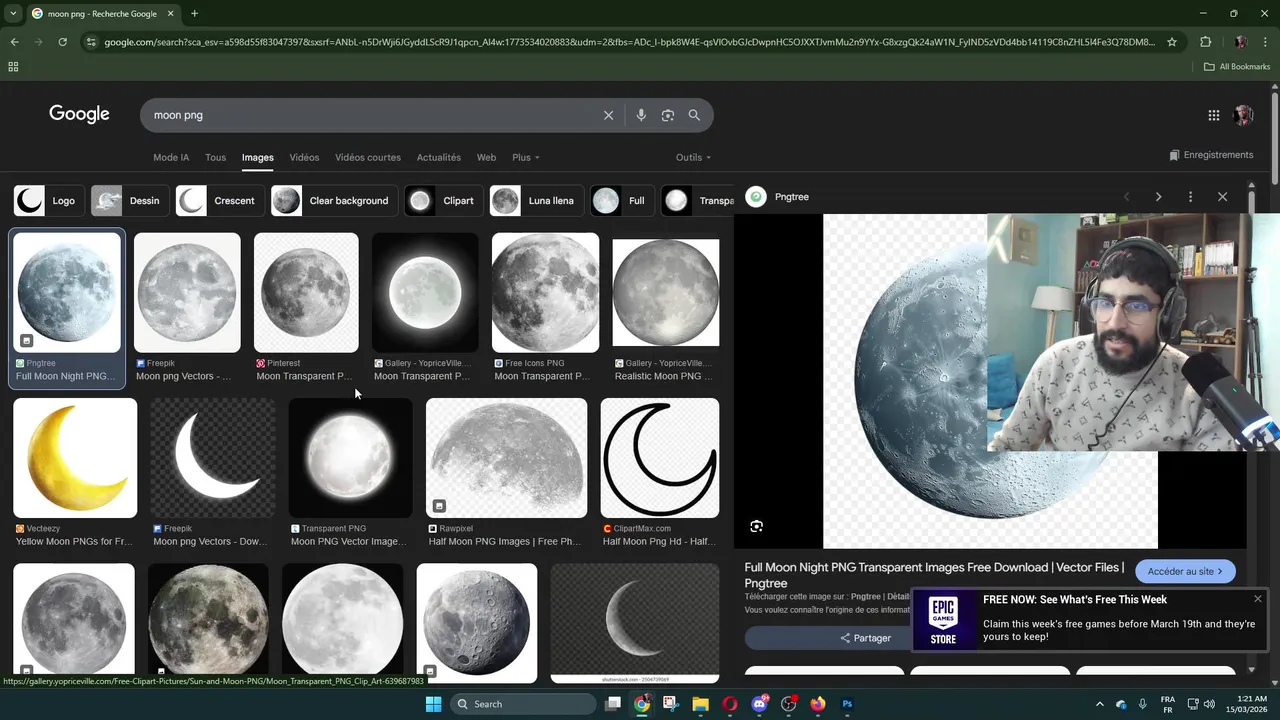This screenshot has height=720, width=1280.
Task: Open the tab search dropdown arrow
Action: tap(12, 14)
